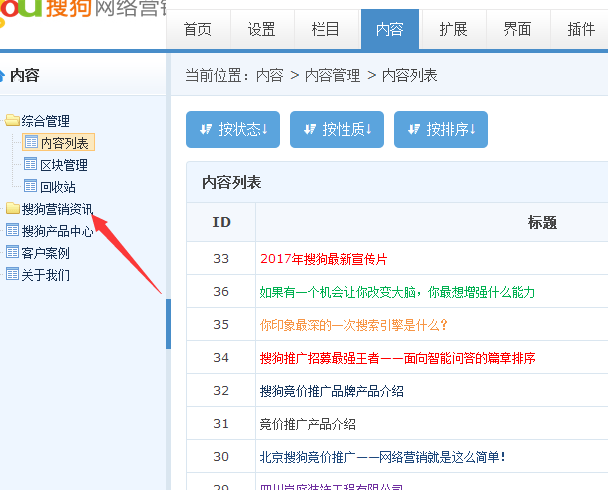
Task: Open the 按排序 order dropdown
Action: (x=440, y=129)
